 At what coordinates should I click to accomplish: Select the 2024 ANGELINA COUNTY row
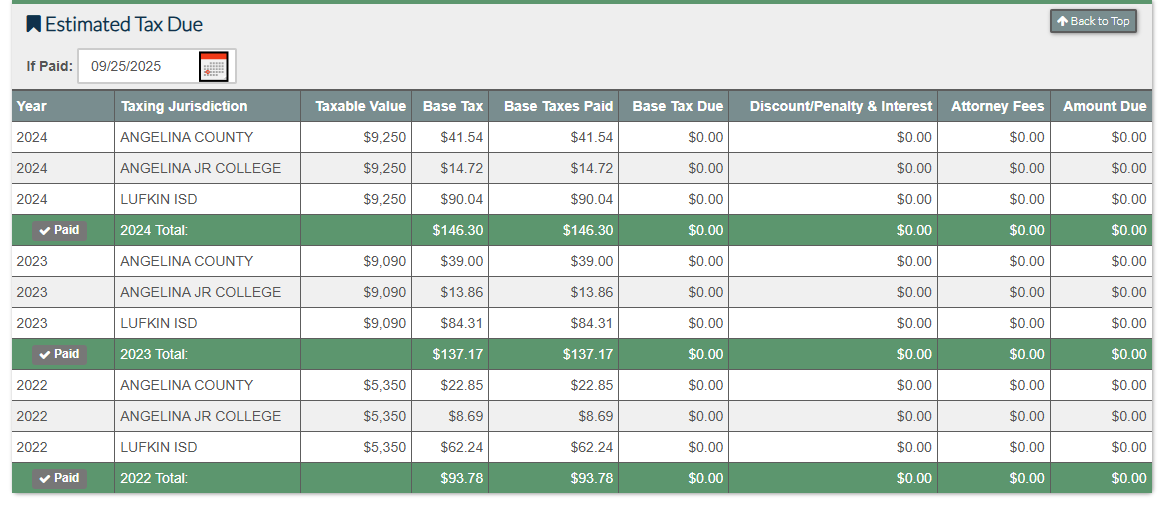(x=186, y=137)
